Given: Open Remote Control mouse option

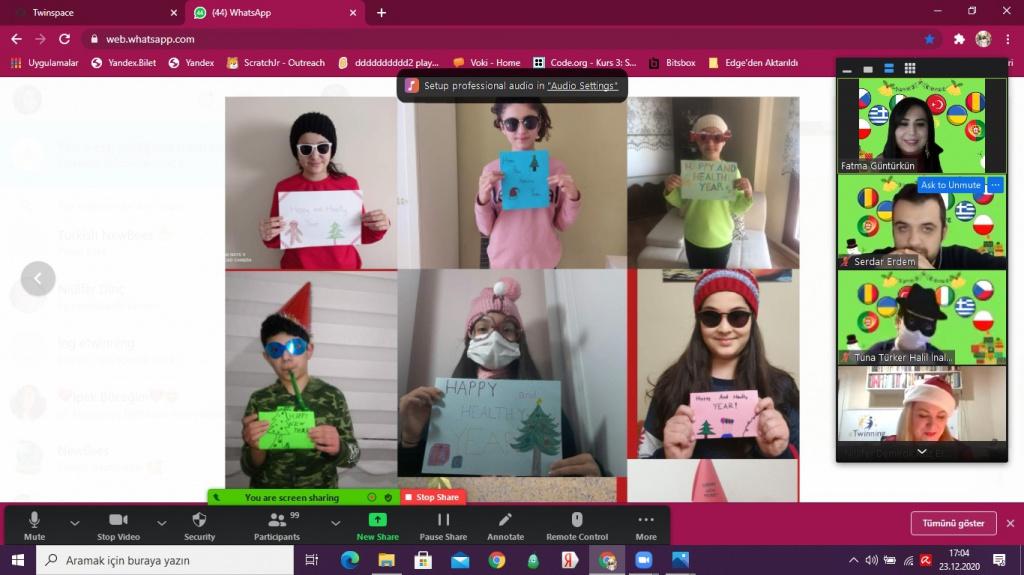Looking at the screenshot, I should 576,525.
